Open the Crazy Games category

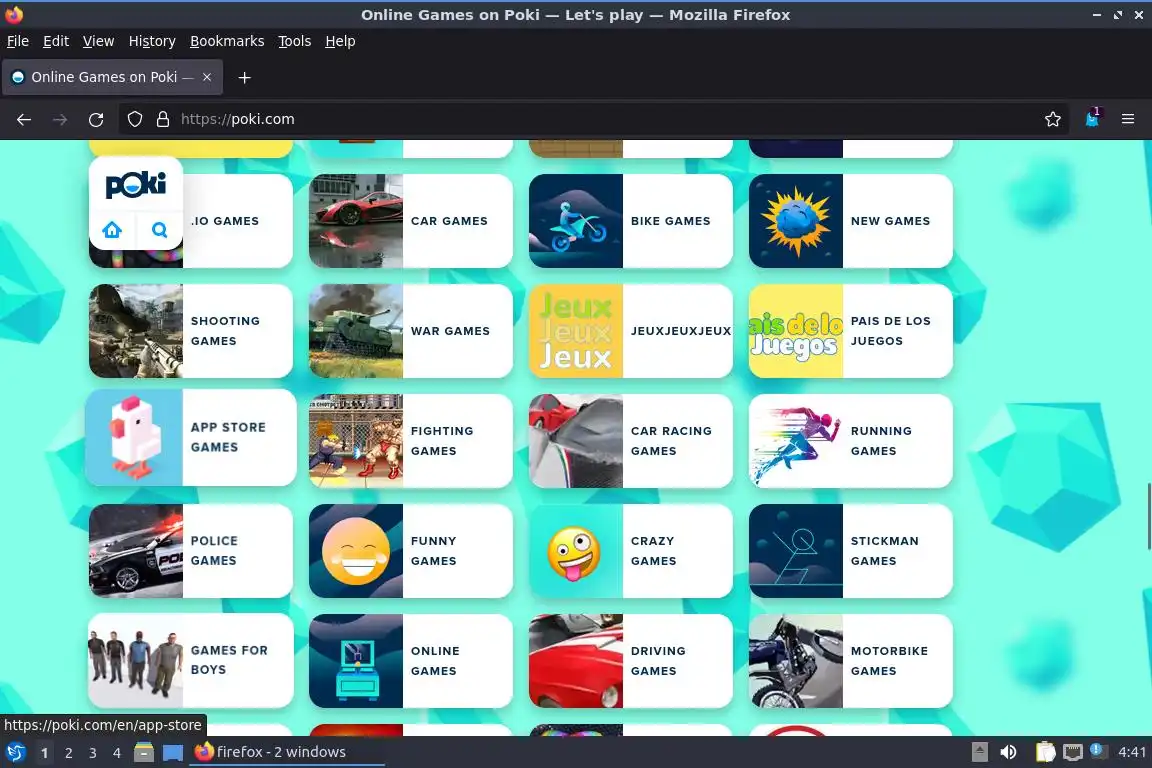point(630,550)
